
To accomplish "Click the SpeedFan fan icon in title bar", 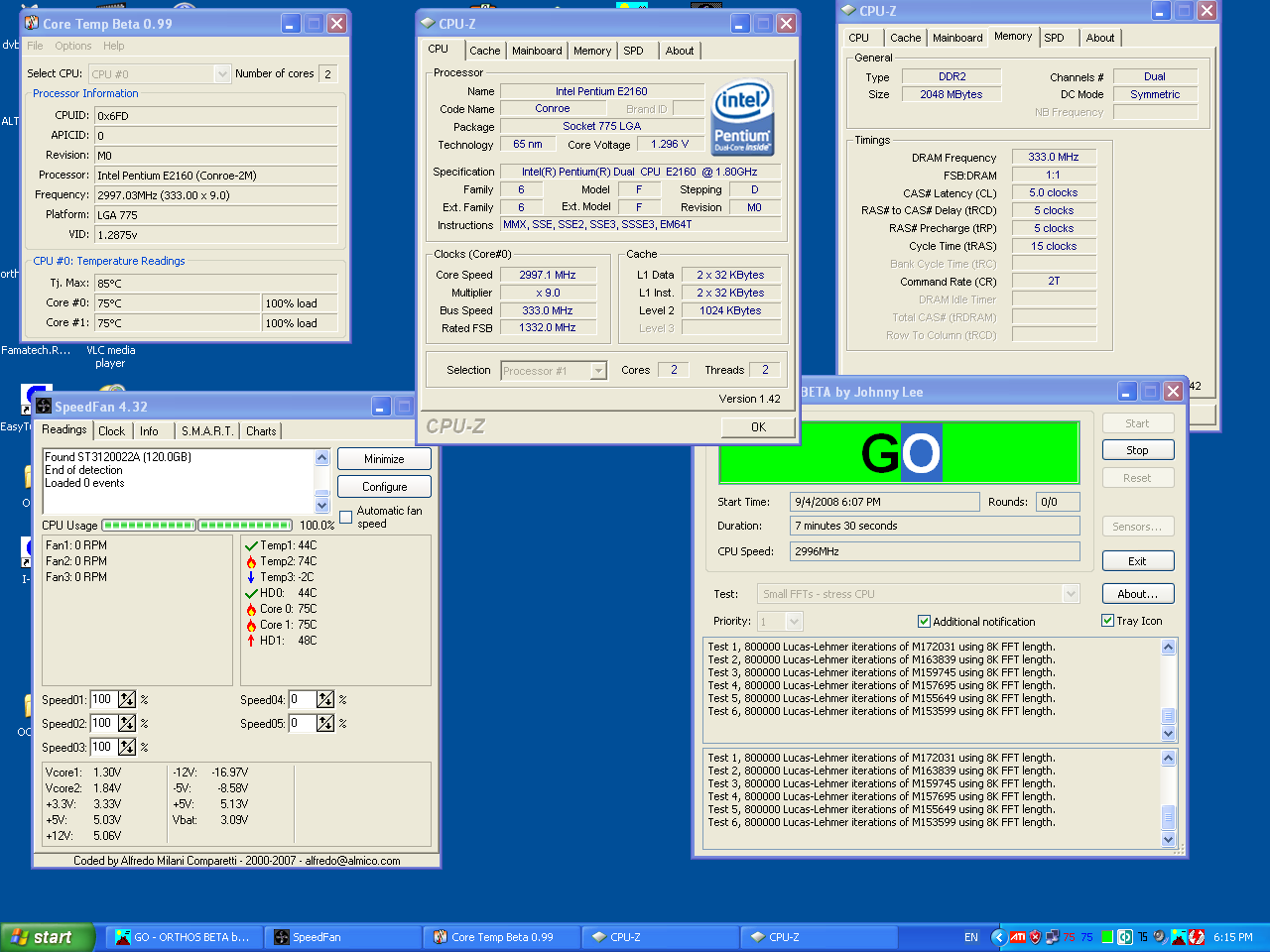I will [44, 407].
